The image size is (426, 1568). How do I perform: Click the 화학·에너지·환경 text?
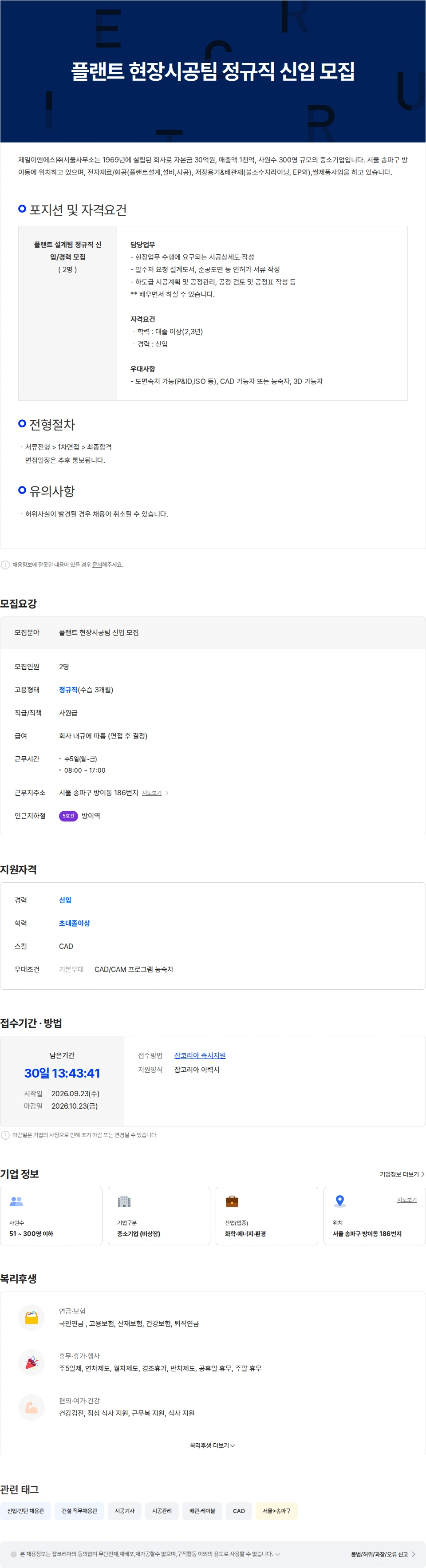[x=245, y=1233]
